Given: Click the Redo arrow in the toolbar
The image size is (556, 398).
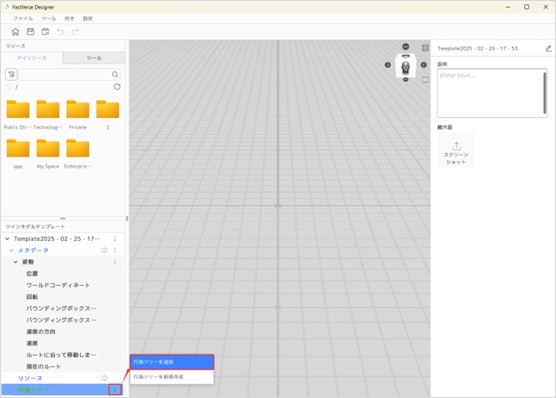Looking at the screenshot, I should pos(75,32).
